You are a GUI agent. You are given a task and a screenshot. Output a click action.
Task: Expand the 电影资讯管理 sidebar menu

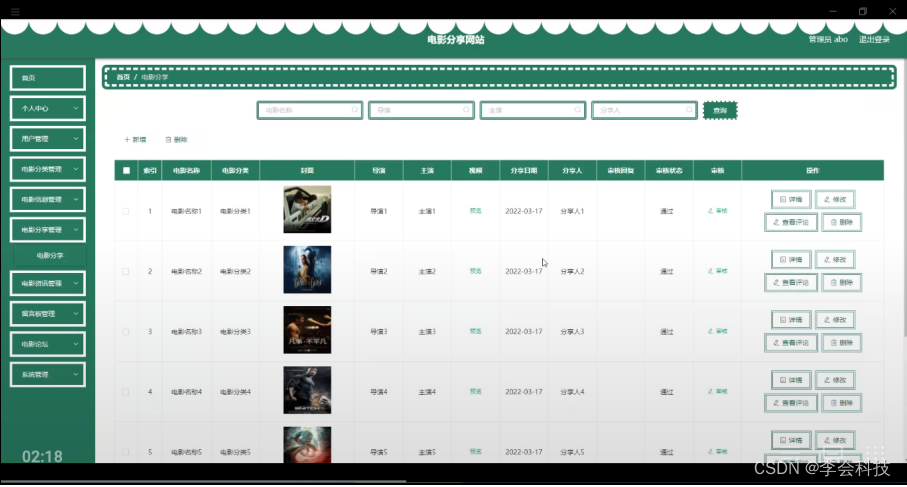47,283
